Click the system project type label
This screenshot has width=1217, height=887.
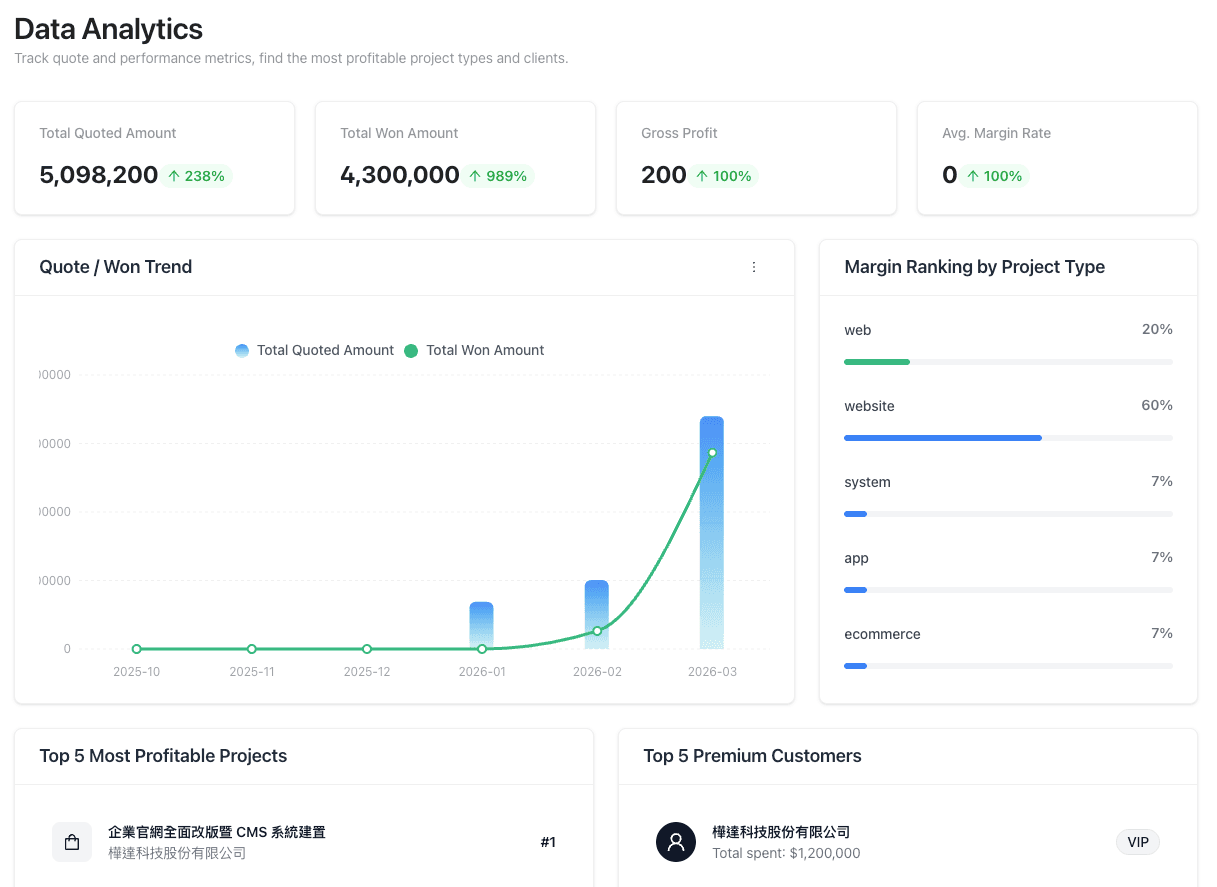867,482
